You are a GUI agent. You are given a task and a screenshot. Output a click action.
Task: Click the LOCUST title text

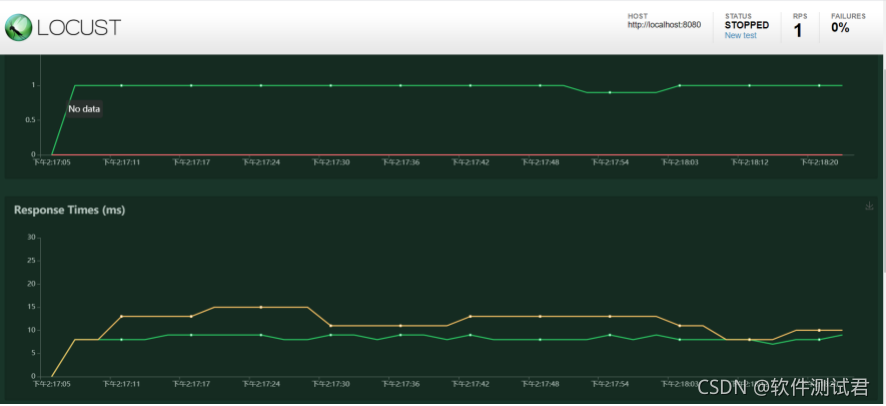pos(79,28)
